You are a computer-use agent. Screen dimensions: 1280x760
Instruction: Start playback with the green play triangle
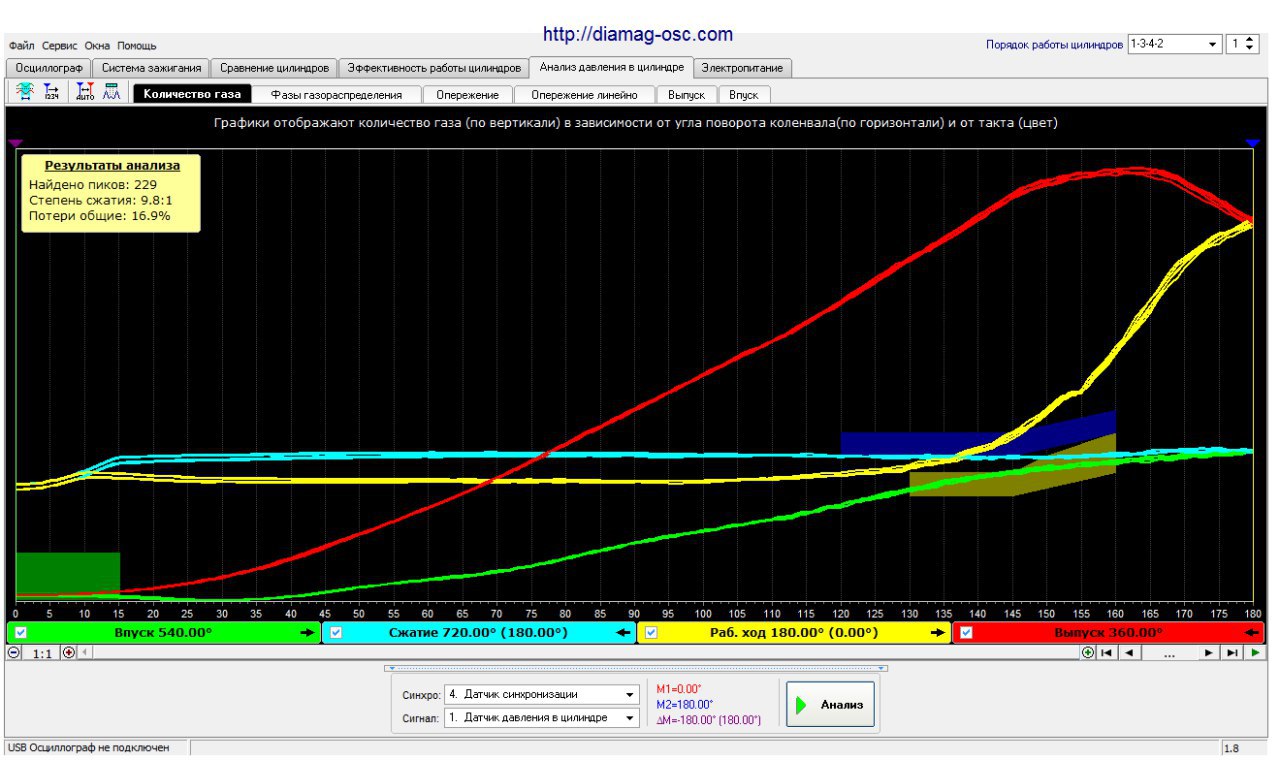click(1255, 652)
